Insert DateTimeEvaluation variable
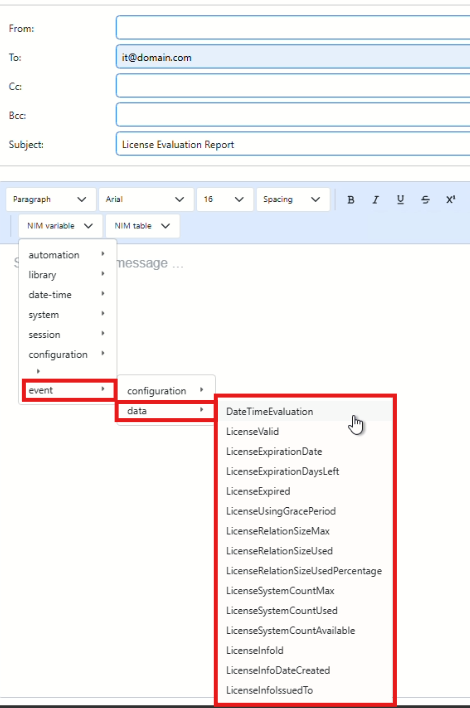Image resolution: width=470 pixels, height=708 pixels. [x=305, y=411]
